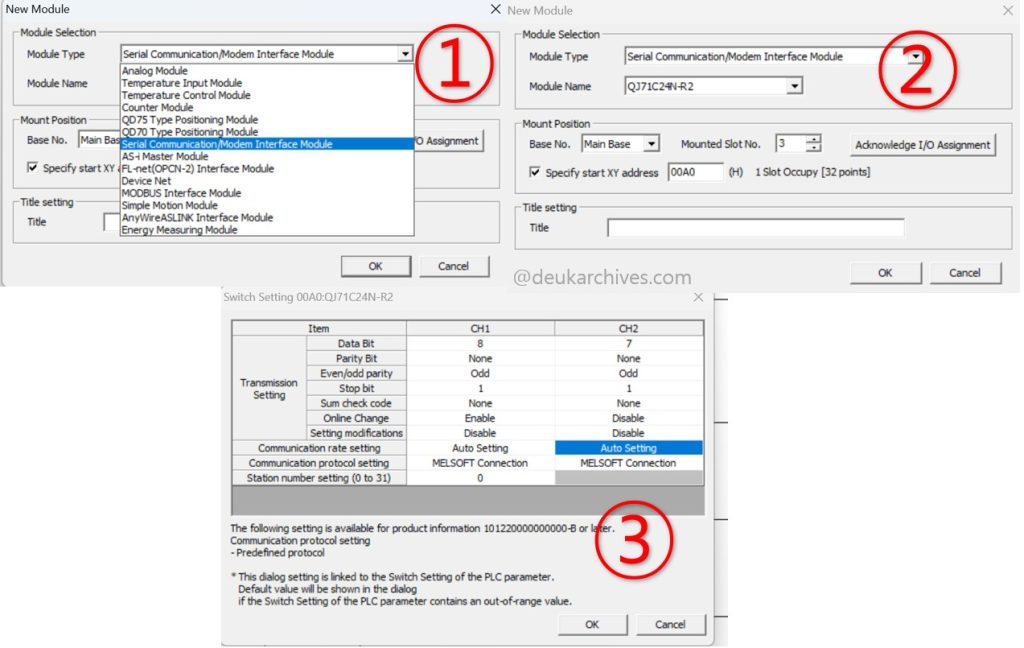Collapse Module Type dropdown in first dialog

coord(406,54)
